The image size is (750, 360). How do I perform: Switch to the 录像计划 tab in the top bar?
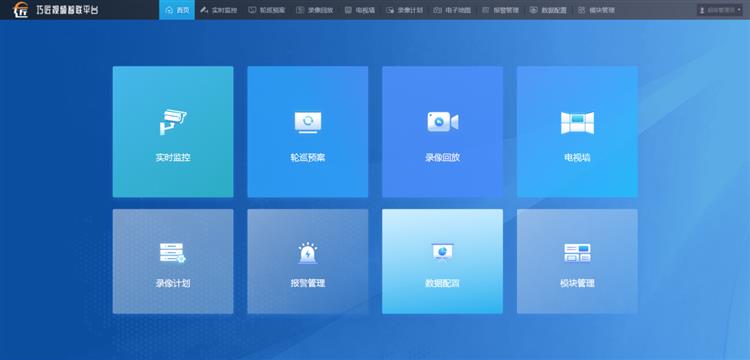404,10
